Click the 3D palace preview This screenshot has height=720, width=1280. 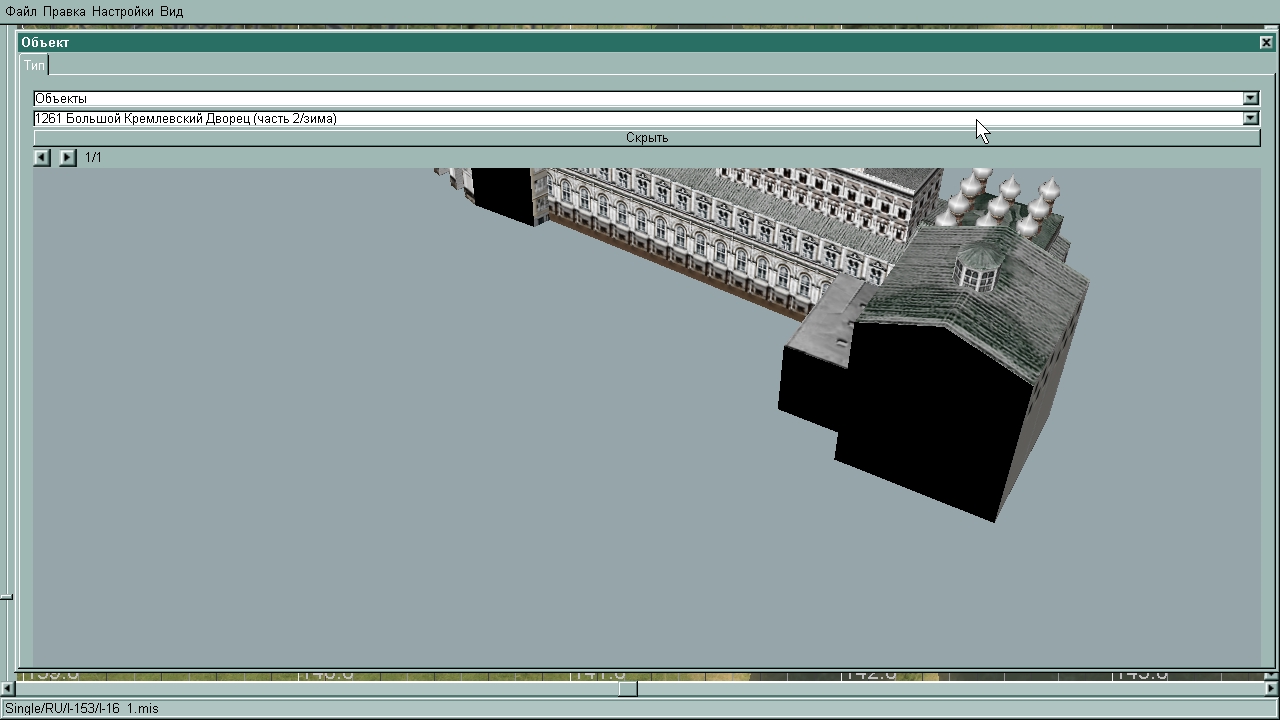coord(647,416)
